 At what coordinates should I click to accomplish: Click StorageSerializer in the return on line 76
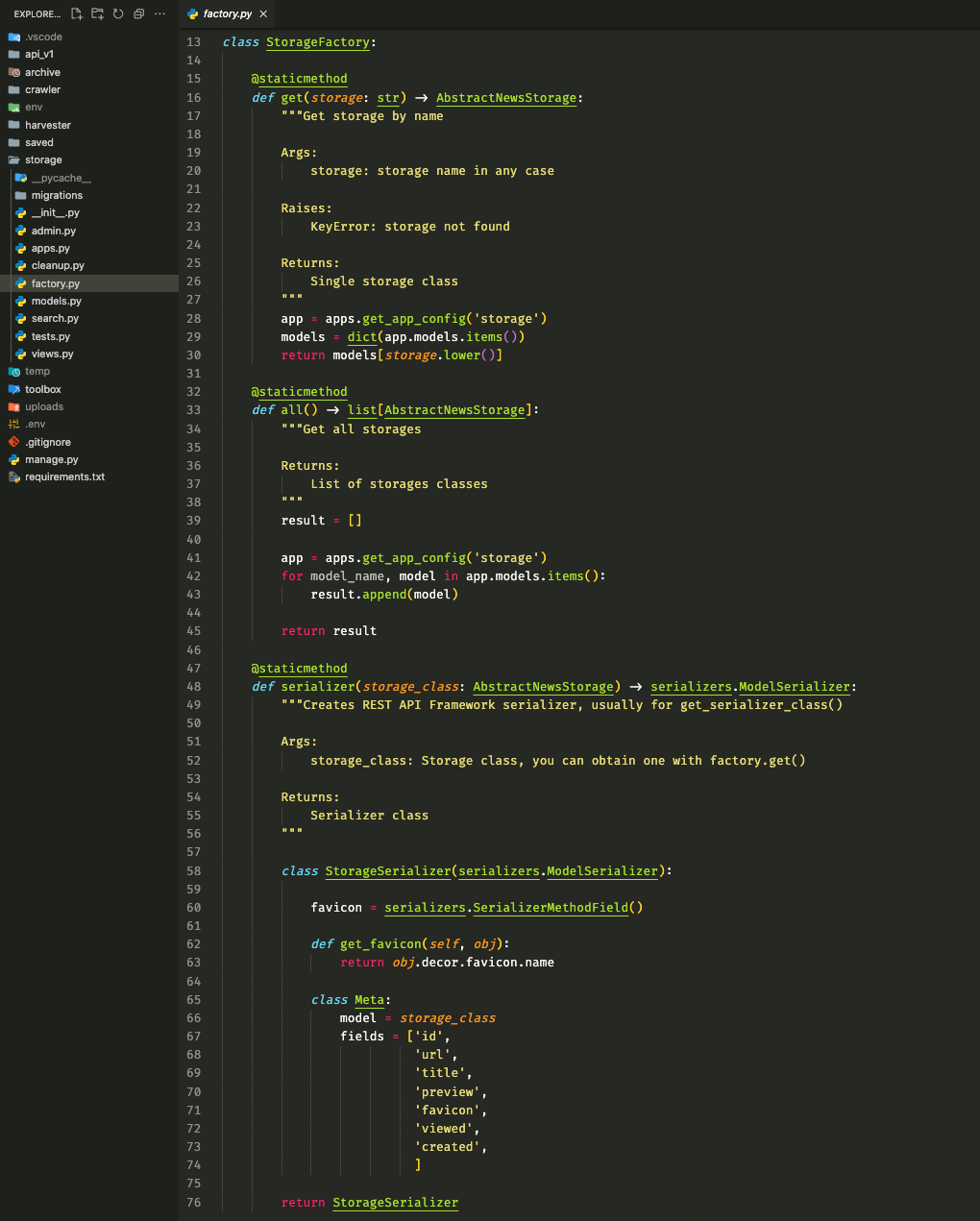pyautogui.click(x=396, y=1203)
